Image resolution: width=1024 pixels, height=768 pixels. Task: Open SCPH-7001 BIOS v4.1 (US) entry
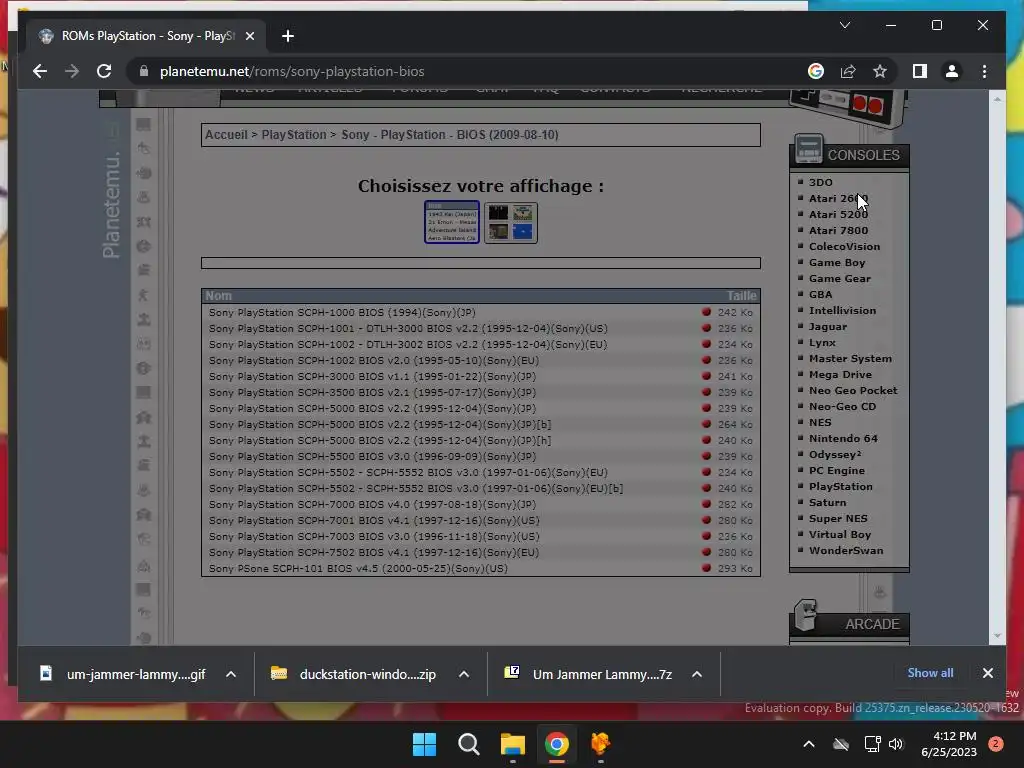[374, 520]
